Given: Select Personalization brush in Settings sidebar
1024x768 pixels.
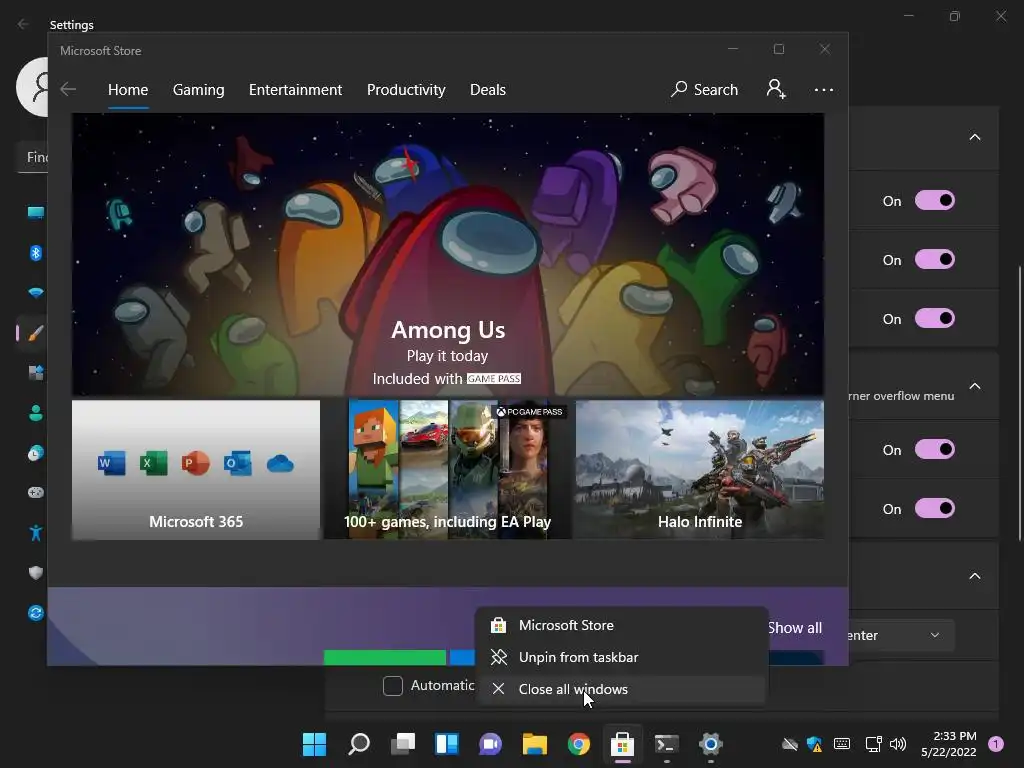Looking at the screenshot, I should pos(36,333).
